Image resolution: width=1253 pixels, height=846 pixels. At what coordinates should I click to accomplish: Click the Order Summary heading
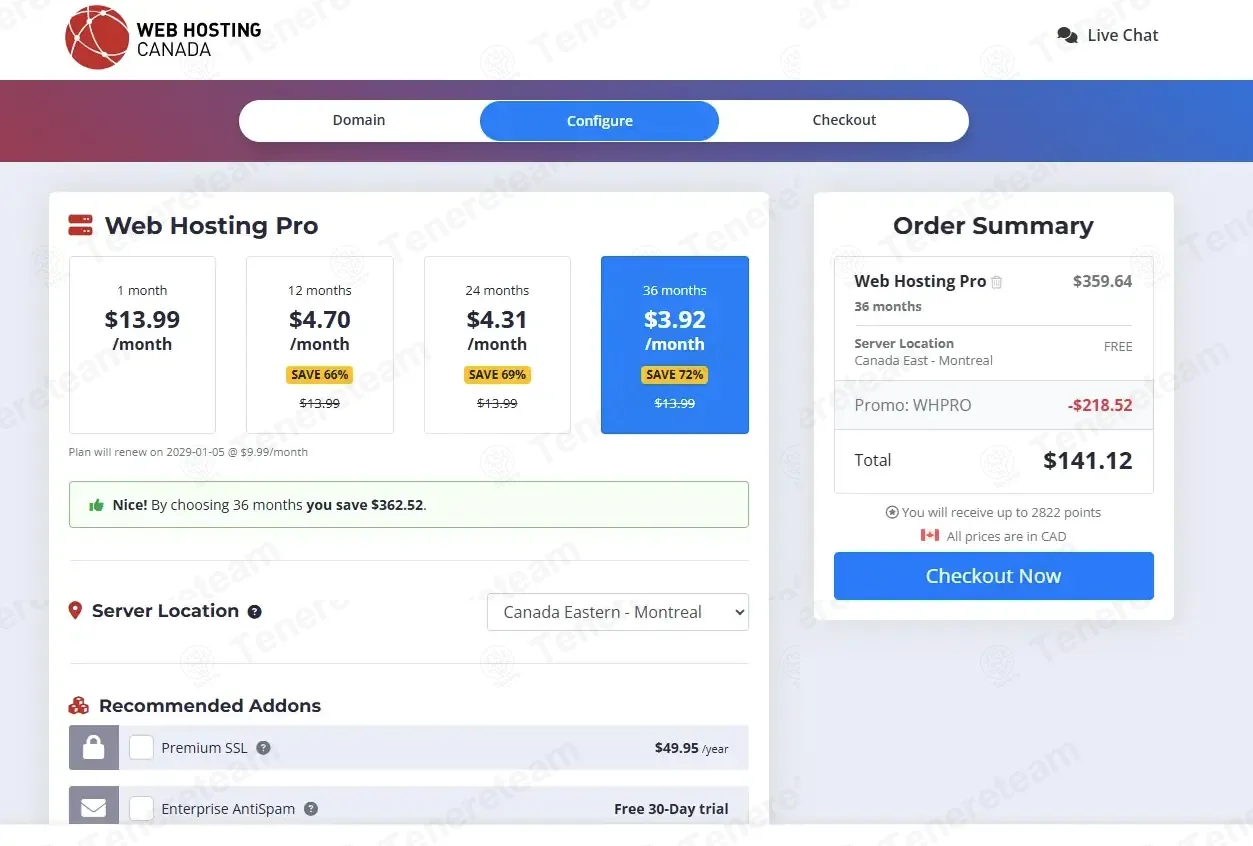(994, 226)
